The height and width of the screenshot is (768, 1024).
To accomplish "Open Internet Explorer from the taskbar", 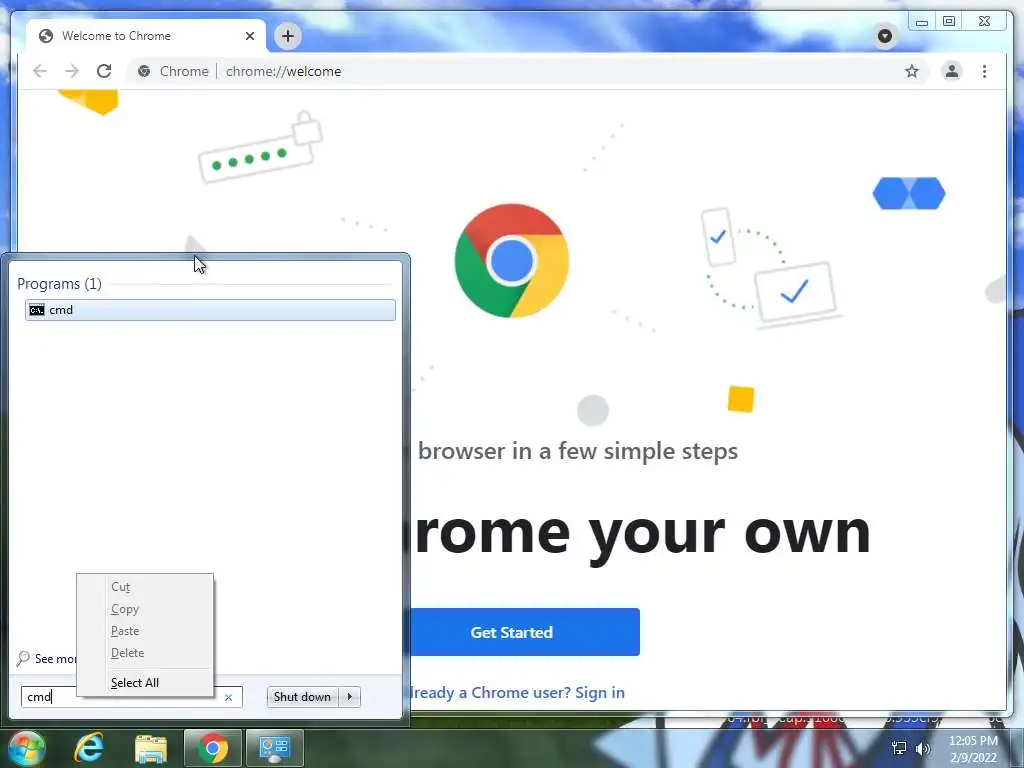I will click(89, 748).
